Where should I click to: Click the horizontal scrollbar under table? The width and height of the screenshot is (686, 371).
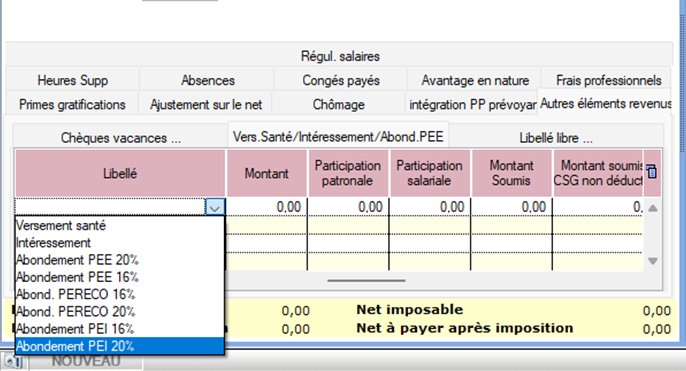366,280
